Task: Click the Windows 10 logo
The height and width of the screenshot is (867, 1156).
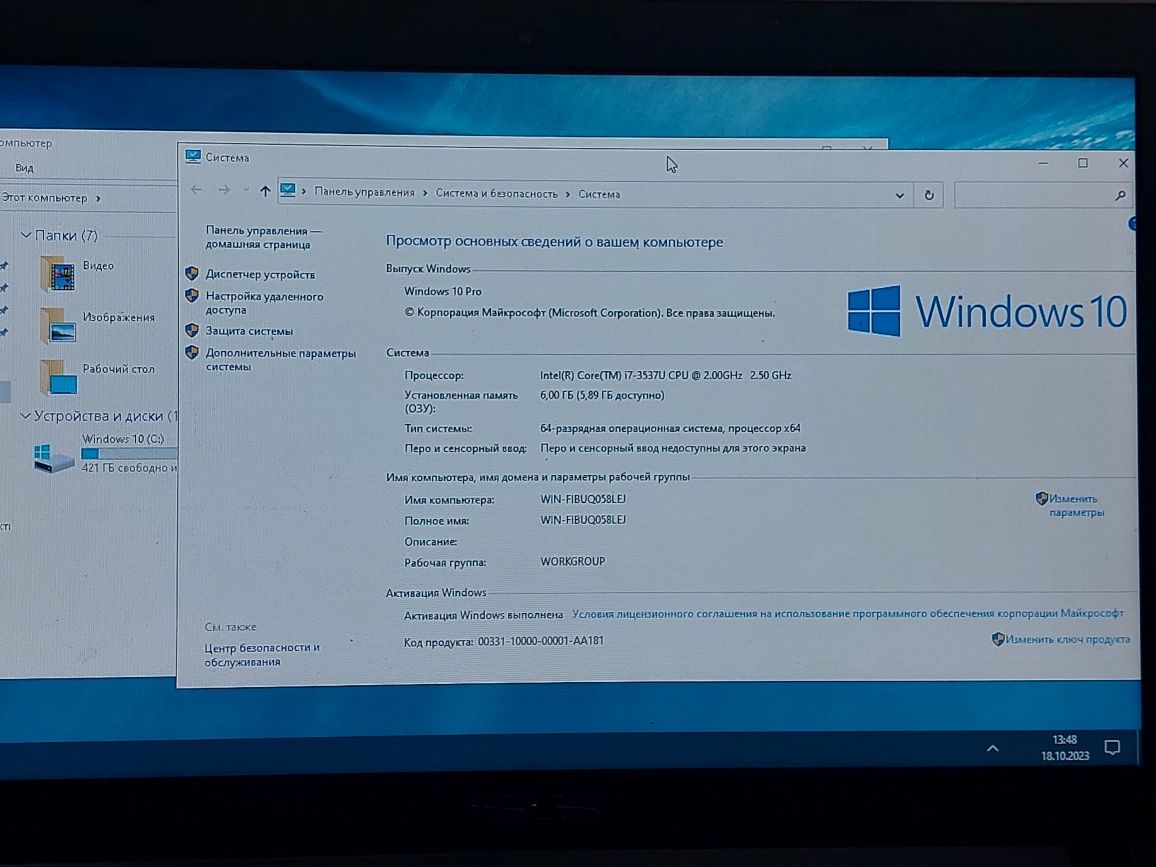Action: tap(987, 311)
